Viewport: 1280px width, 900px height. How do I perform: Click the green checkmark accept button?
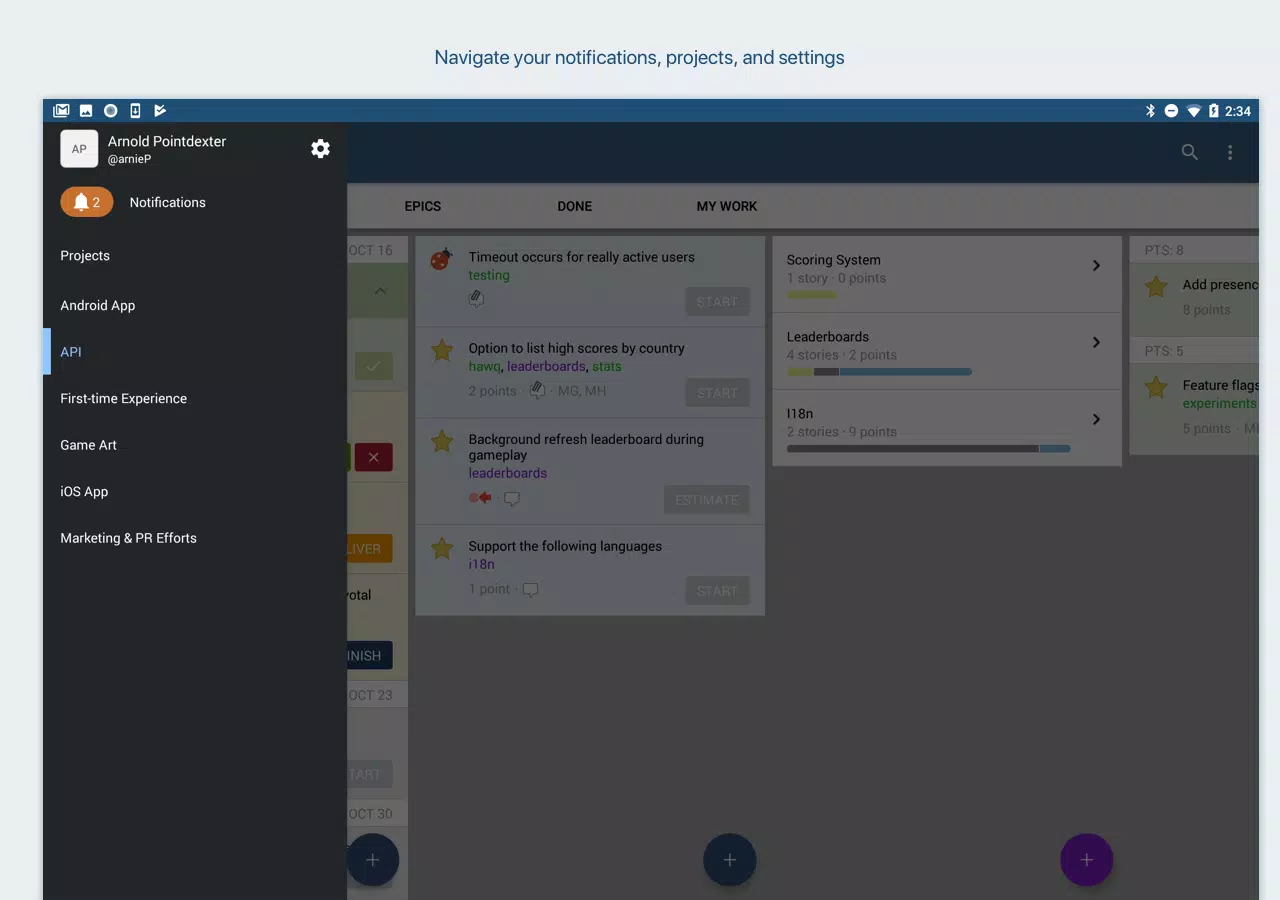[373, 367]
